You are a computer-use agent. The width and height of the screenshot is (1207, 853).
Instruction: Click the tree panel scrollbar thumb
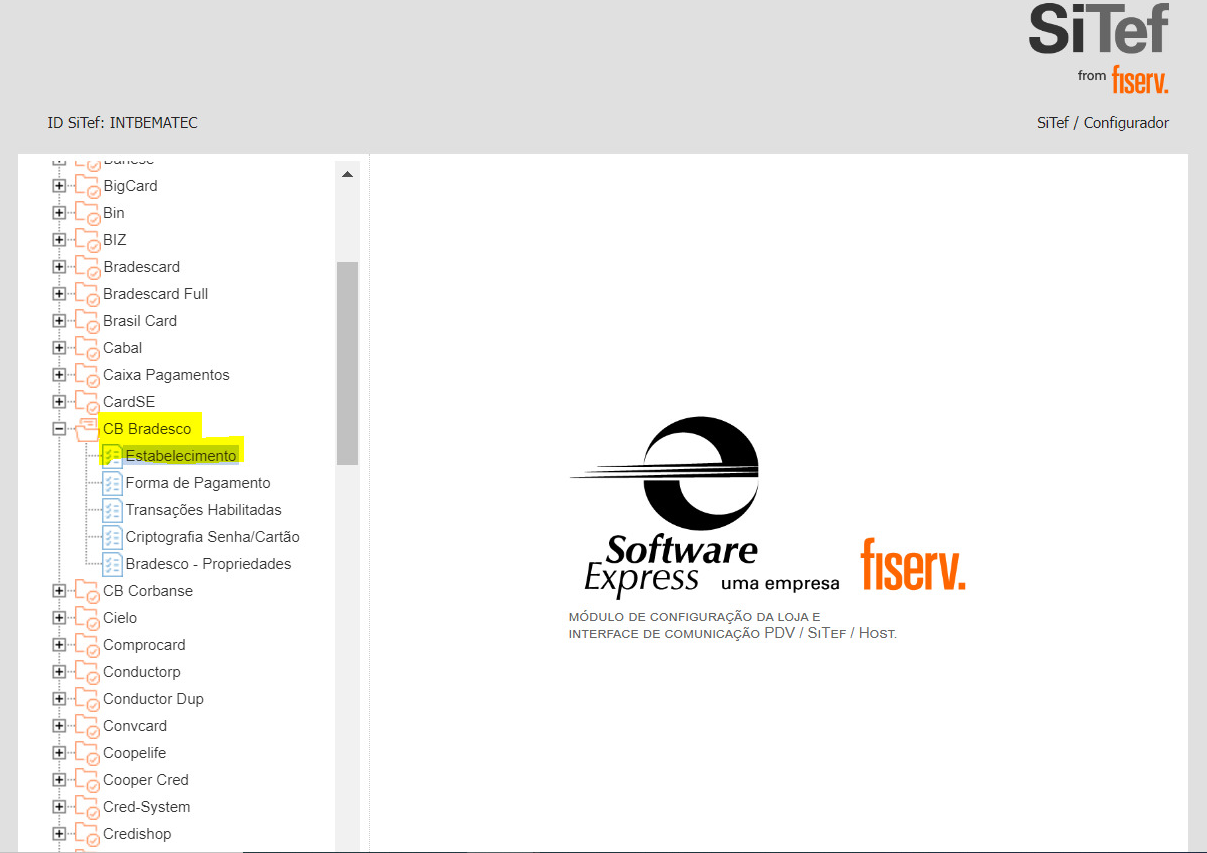tap(347, 363)
